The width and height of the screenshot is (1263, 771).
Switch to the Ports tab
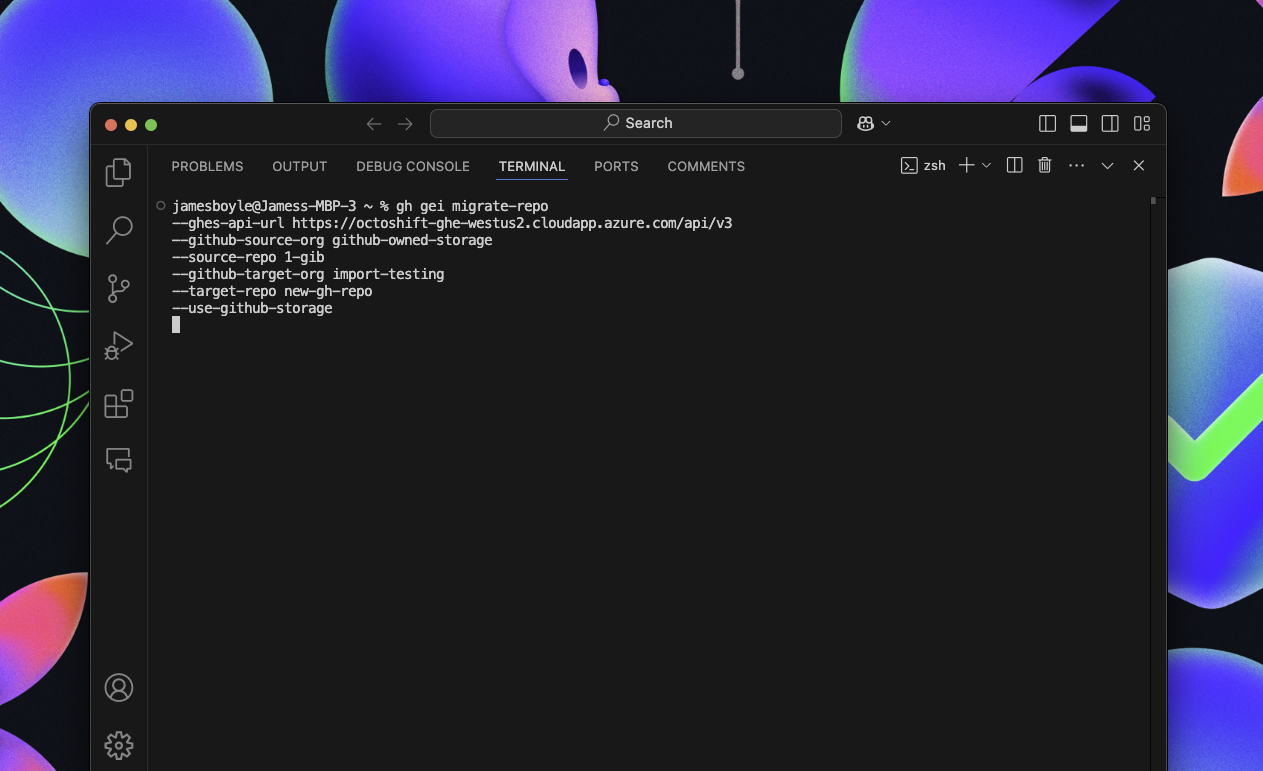[x=615, y=166]
